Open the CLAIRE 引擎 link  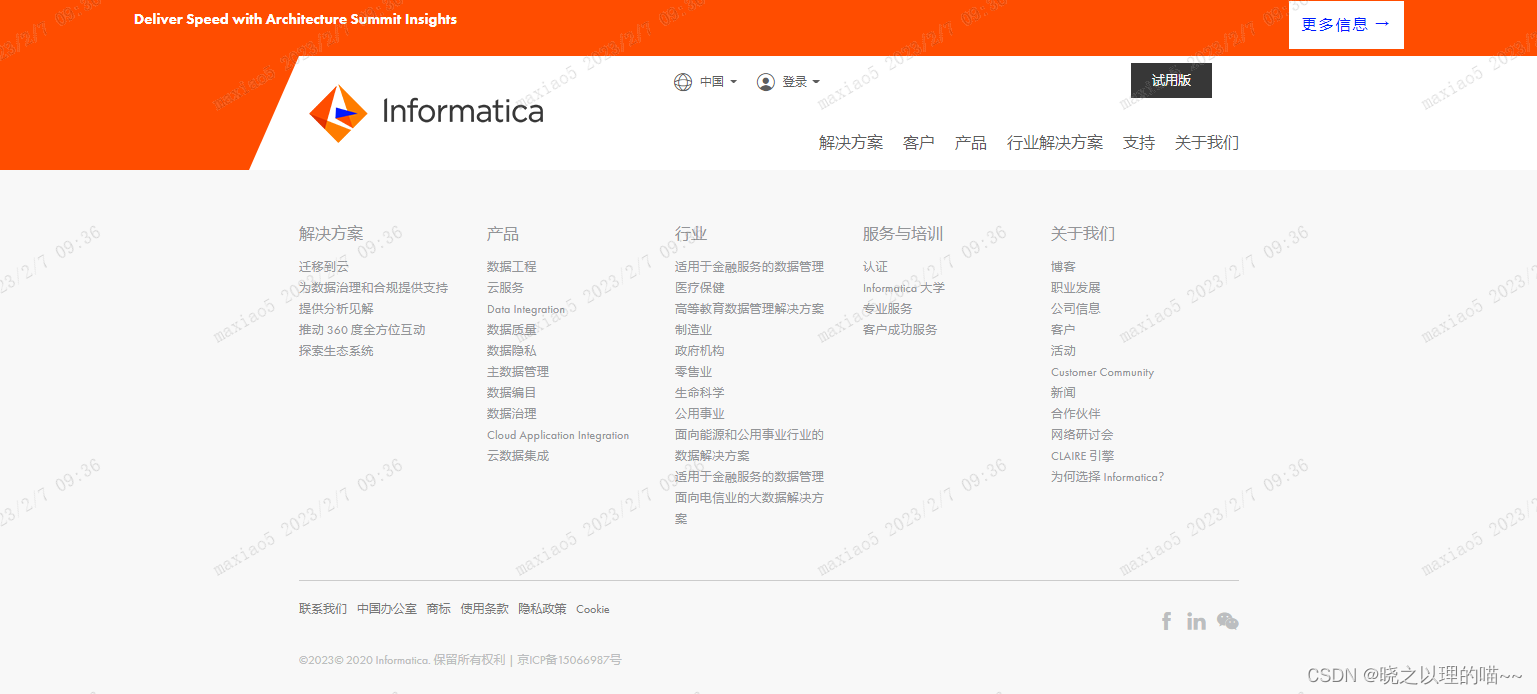[x=1082, y=455]
